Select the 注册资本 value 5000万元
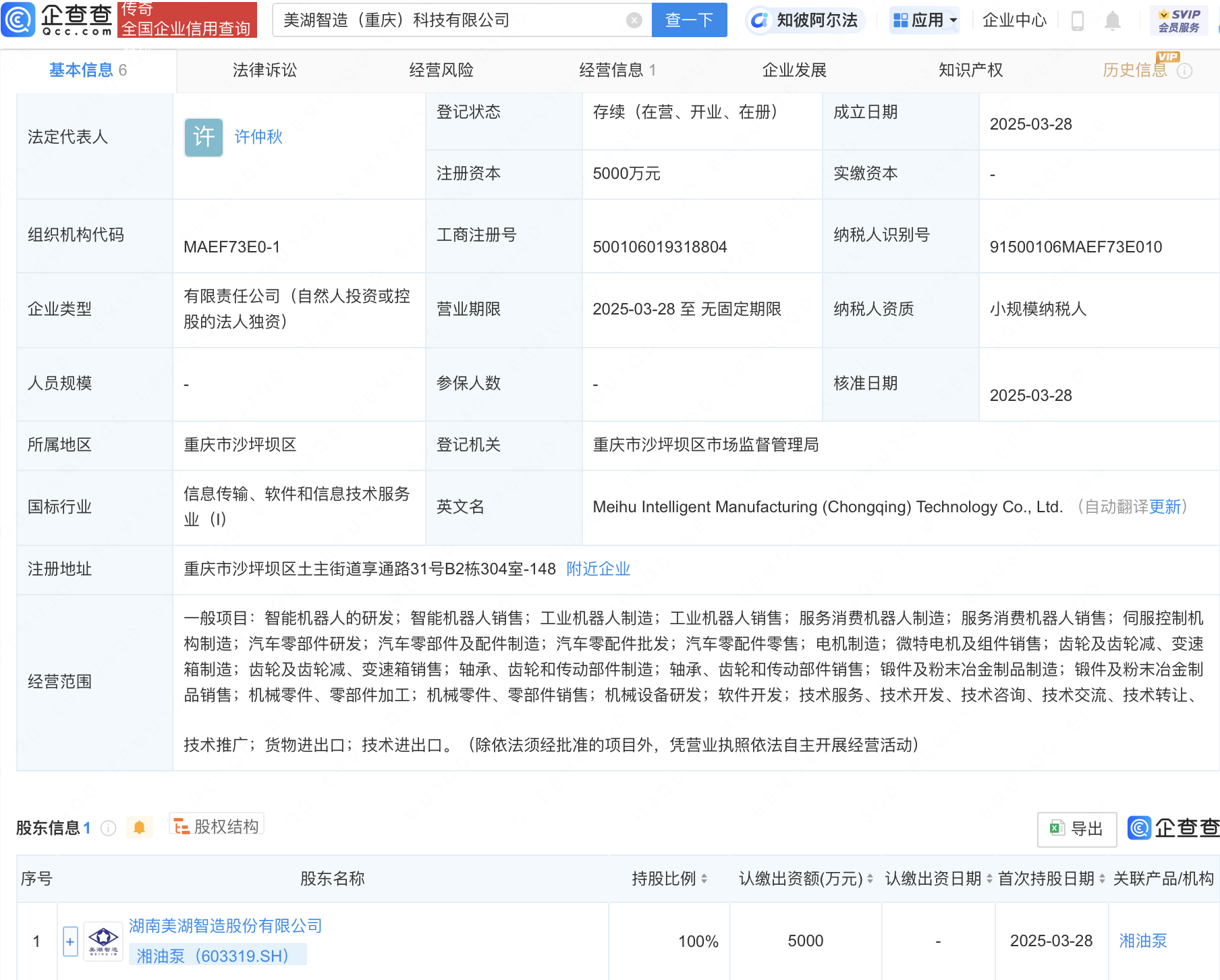Viewport: 1220px width, 980px height. [626, 173]
